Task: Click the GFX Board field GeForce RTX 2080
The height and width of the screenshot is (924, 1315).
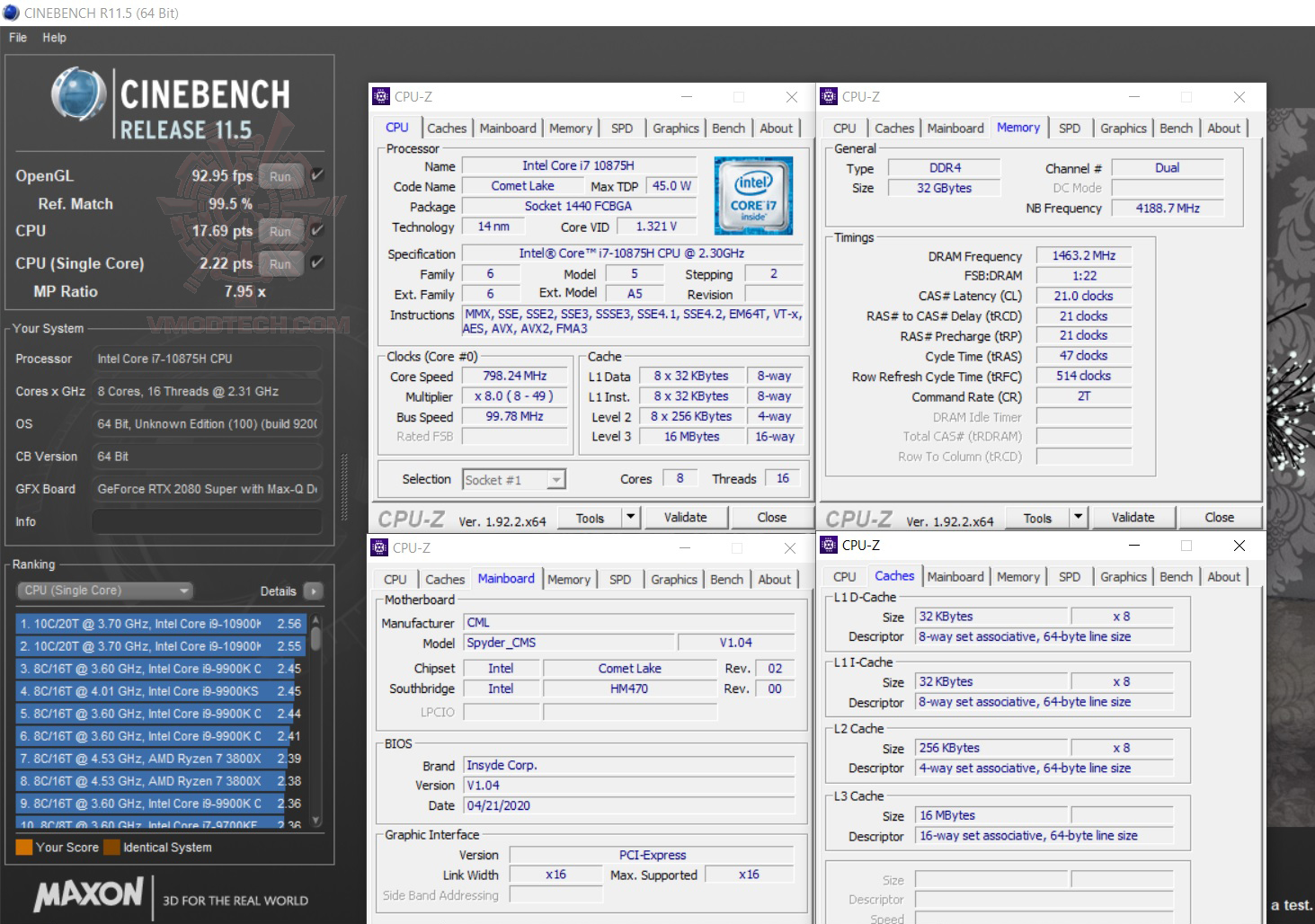Action: pyautogui.click(x=207, y=489)
